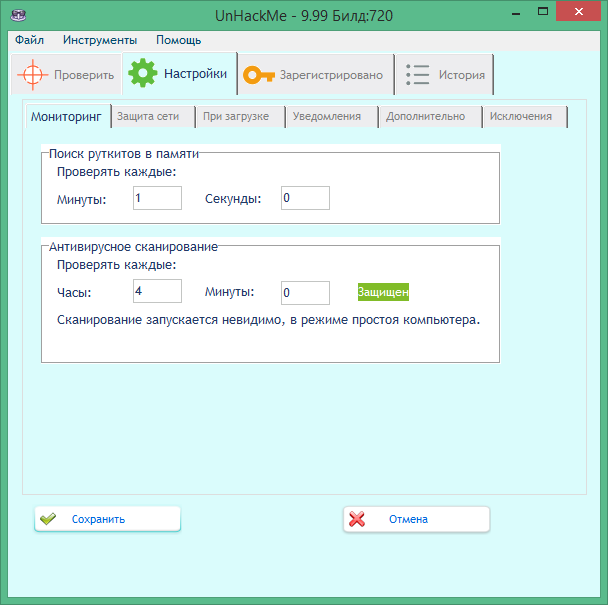Open the Инструменты menu
The height and width of the screenshot is (605, 608).
coord(100,40)
